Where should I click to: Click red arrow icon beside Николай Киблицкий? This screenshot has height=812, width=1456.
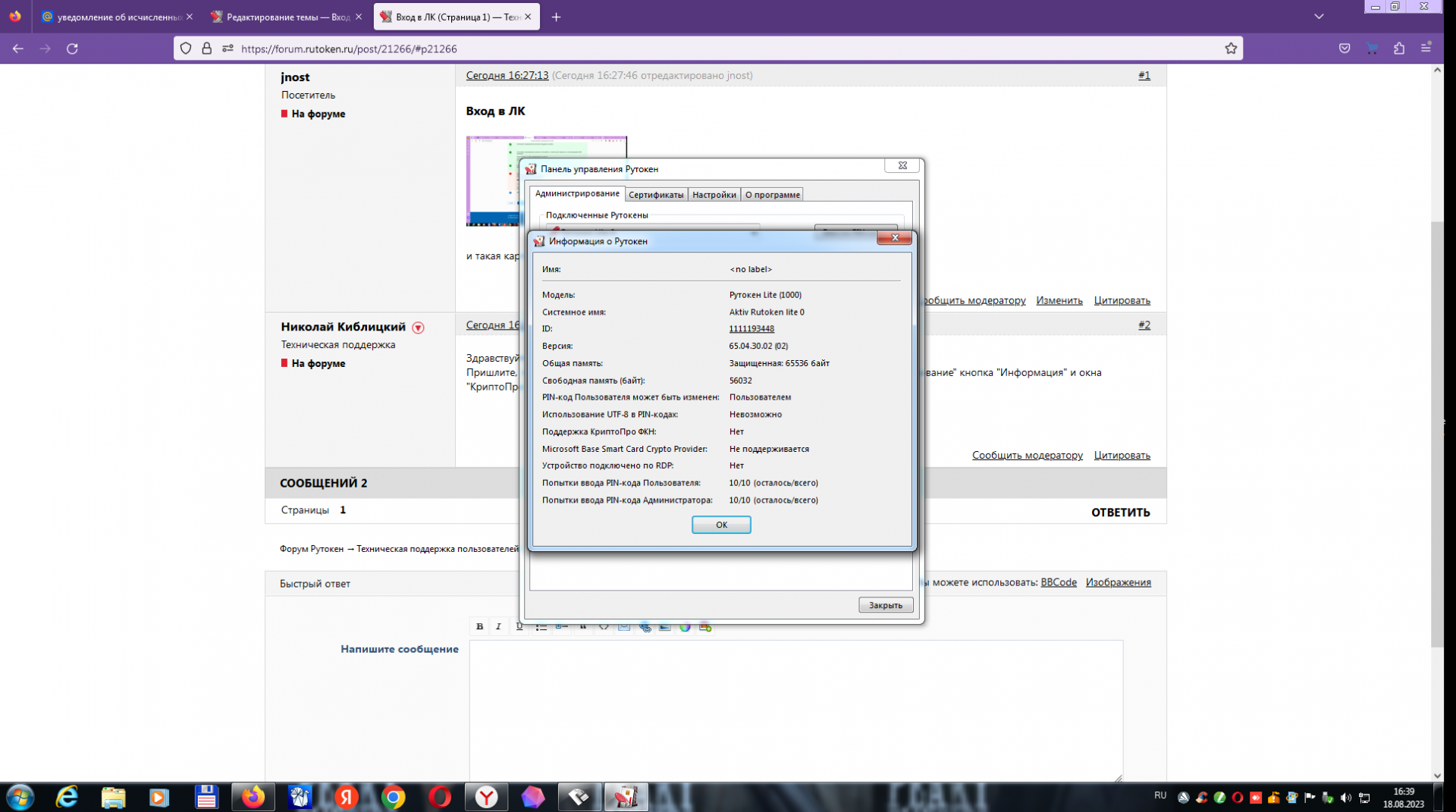[x=418, y=328]
